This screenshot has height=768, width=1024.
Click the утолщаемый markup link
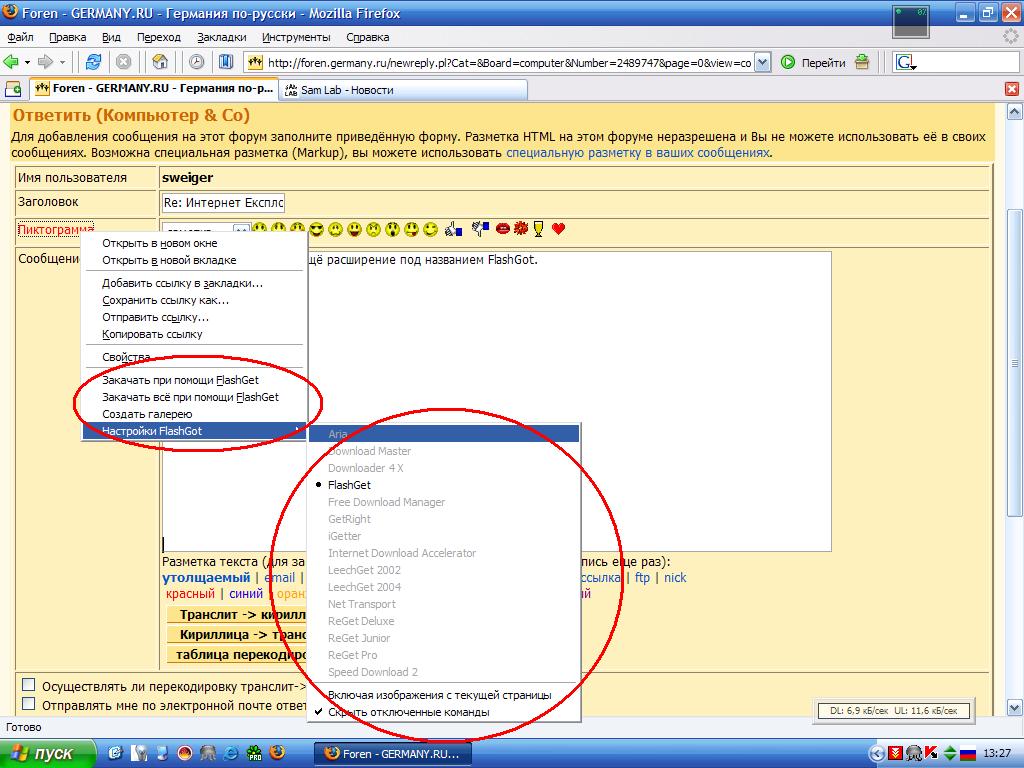tap(206, 578)
